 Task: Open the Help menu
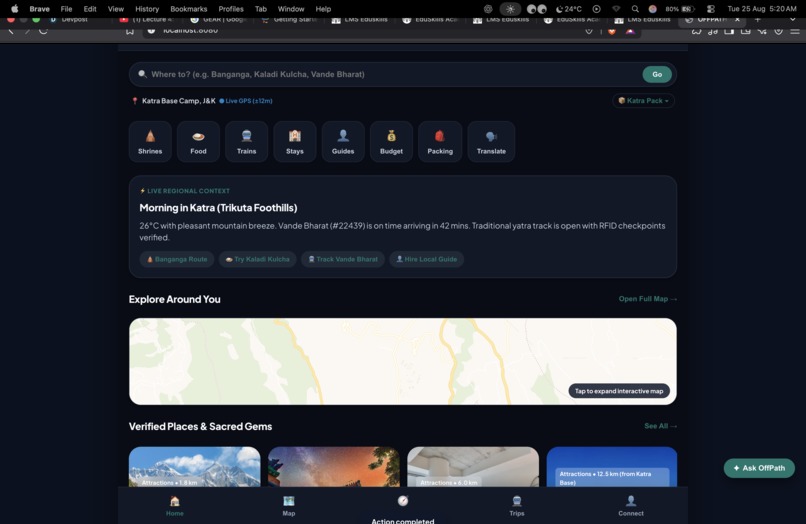[x=323, y=9]
